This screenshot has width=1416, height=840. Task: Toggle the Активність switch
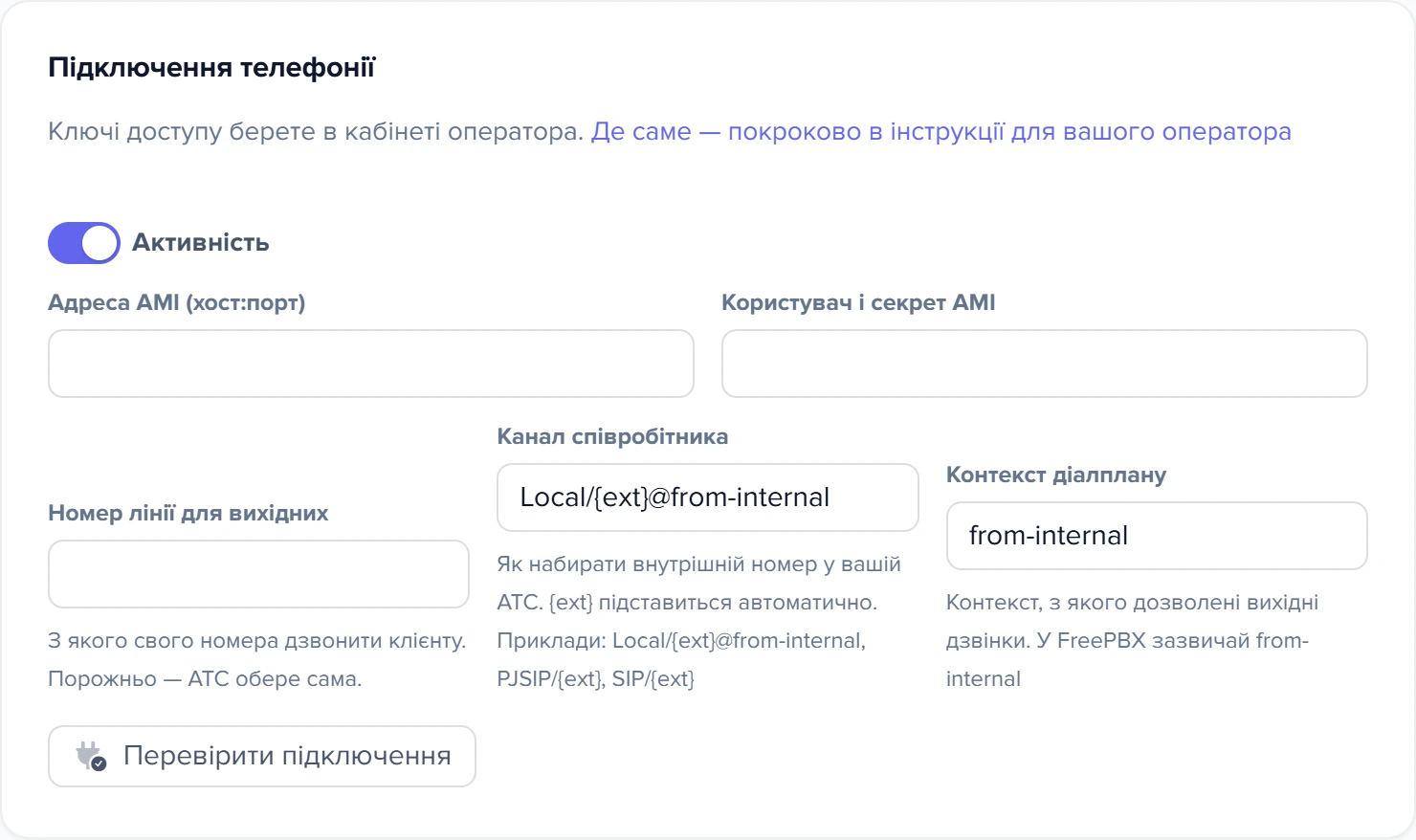[x=84, y=243]
